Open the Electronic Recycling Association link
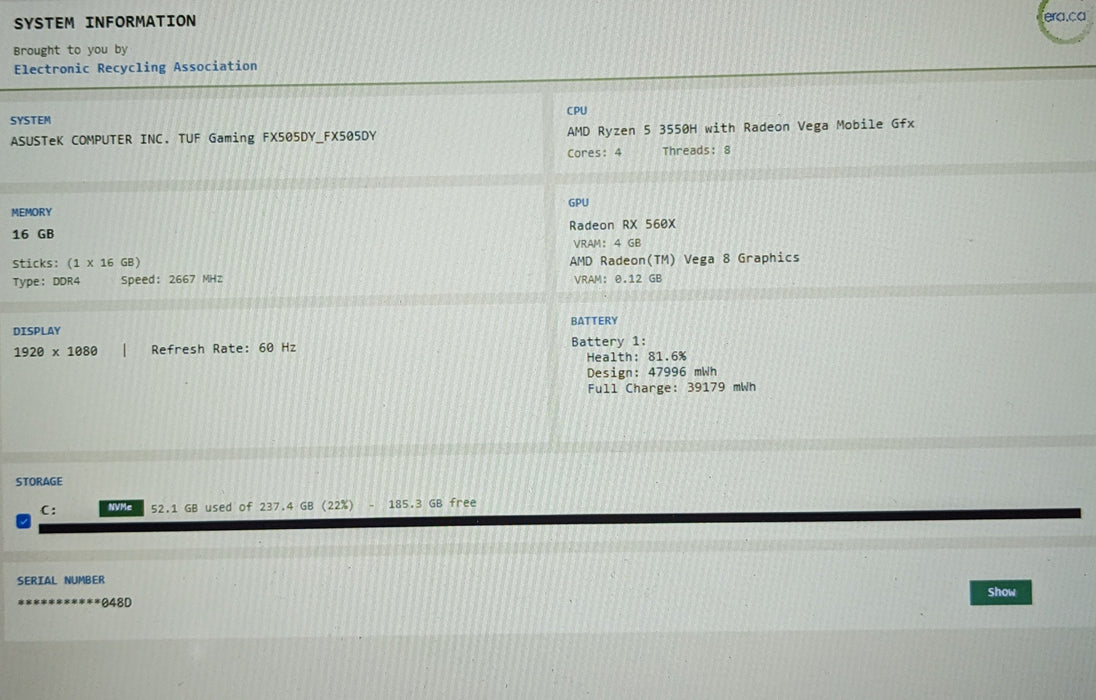1096x700 pixels. (x=136, y=67)
